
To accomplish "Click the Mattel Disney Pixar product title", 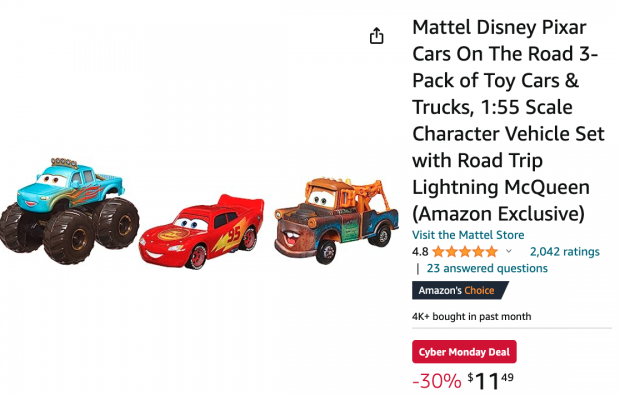I will point(508,121).
